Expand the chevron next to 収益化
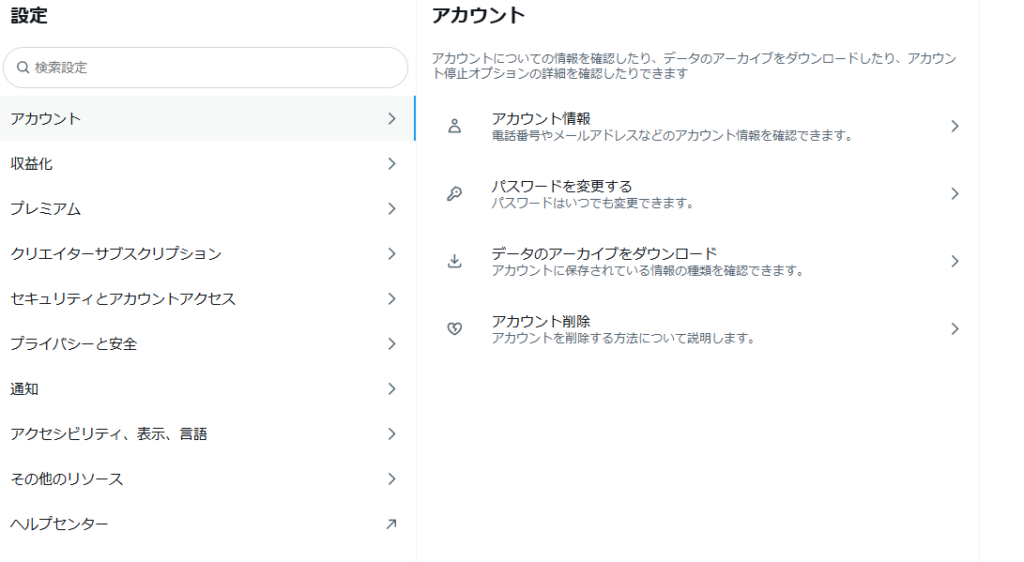 (391, 164)
